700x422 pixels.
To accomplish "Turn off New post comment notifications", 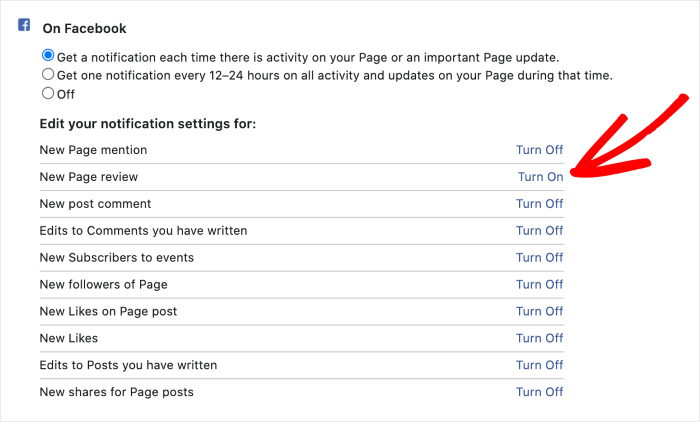I will point(539,204).
